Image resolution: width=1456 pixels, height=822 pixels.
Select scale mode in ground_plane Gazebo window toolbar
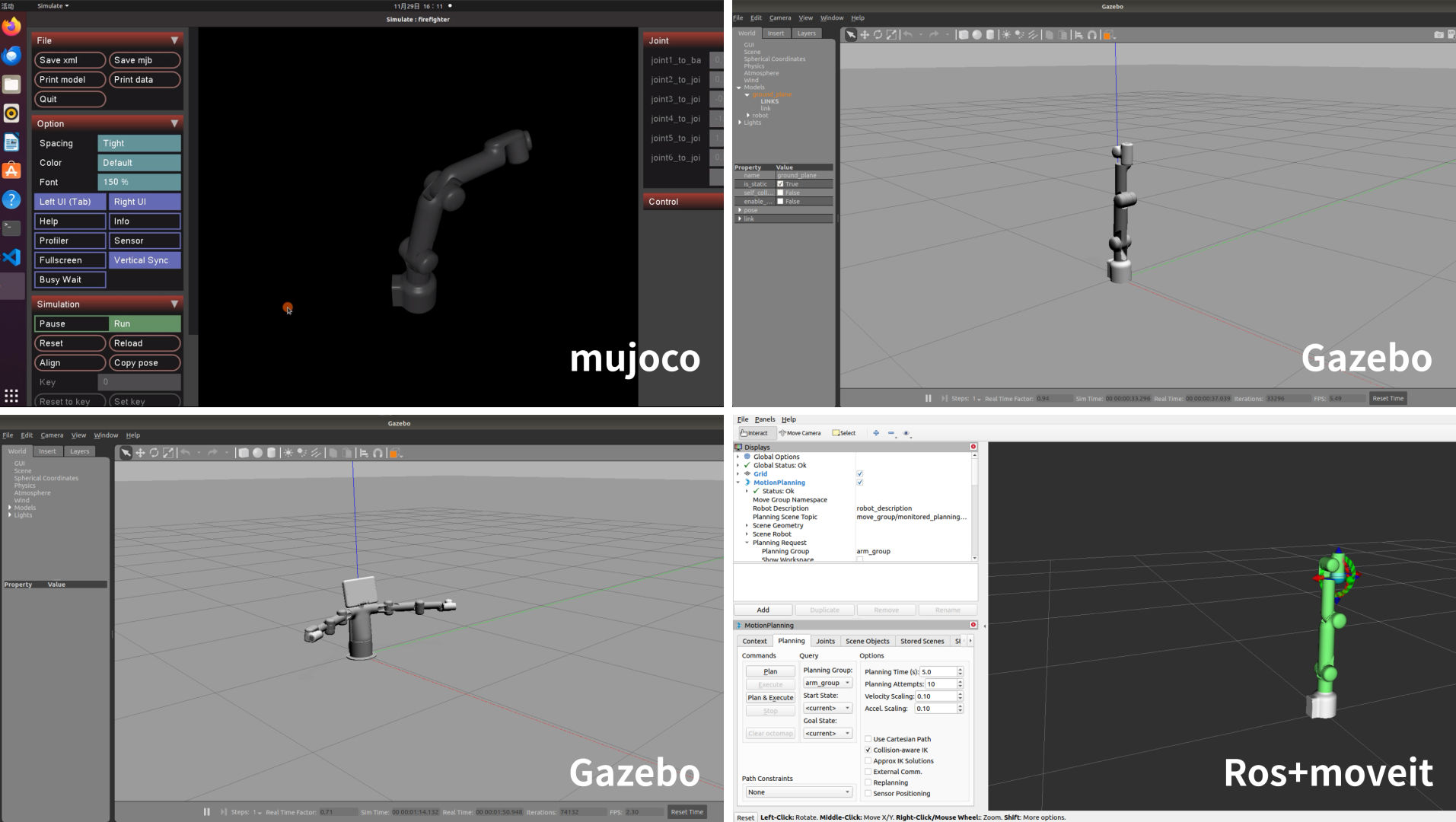tap(891, 34)
